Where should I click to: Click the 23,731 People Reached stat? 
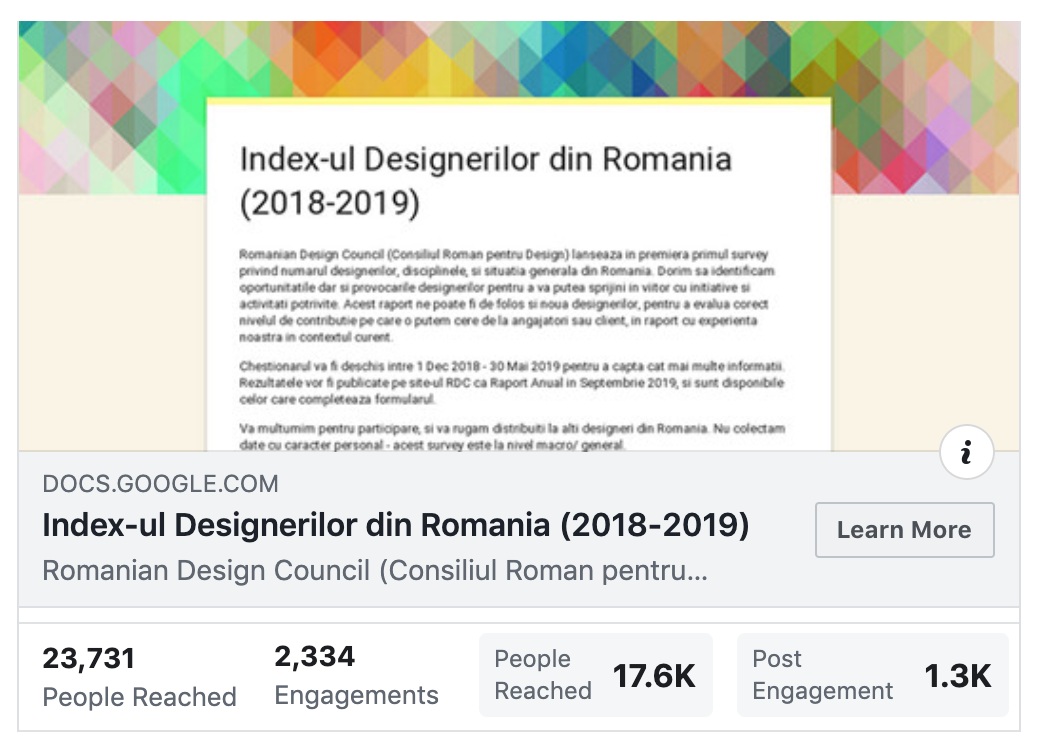(x=139, y=677)
